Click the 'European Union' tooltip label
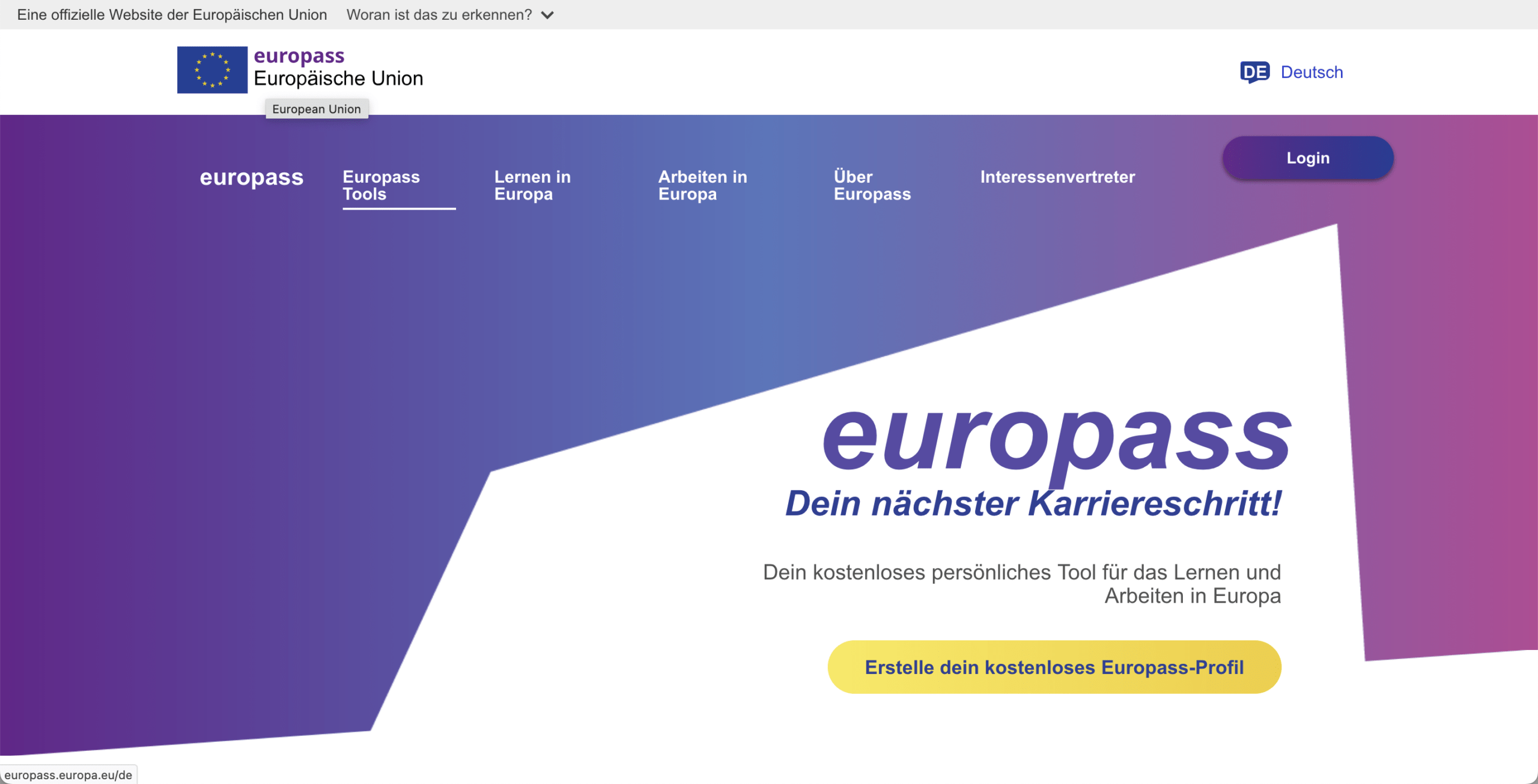The height and width of the screenshot is (784, 1538). (317, 109)
